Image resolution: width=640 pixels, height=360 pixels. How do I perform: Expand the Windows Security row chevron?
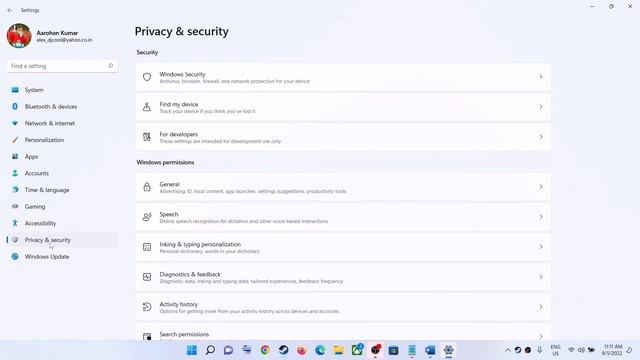tap(541, 77)
